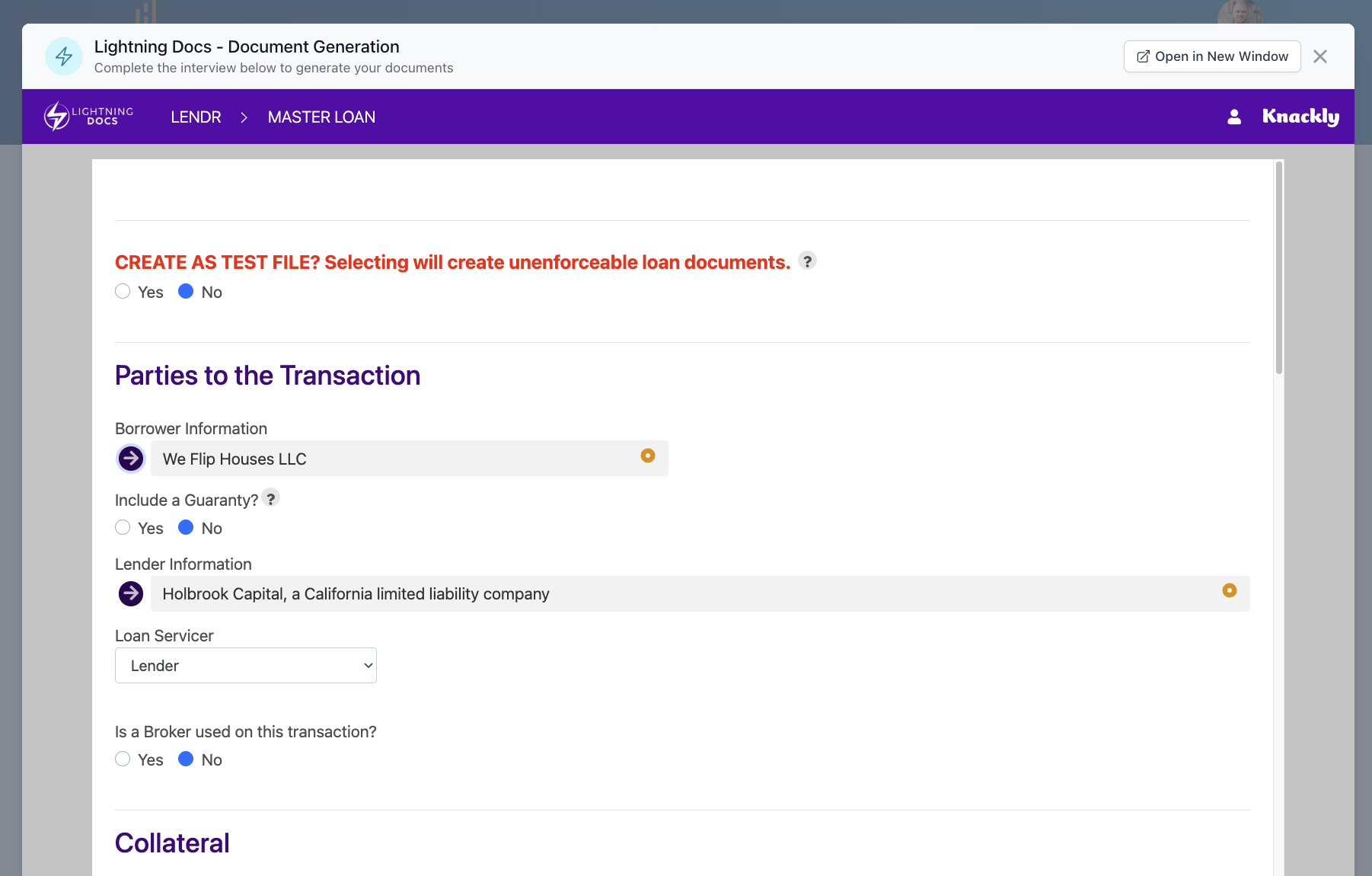Click the Lightning Docs logo

tap(88, 117)
